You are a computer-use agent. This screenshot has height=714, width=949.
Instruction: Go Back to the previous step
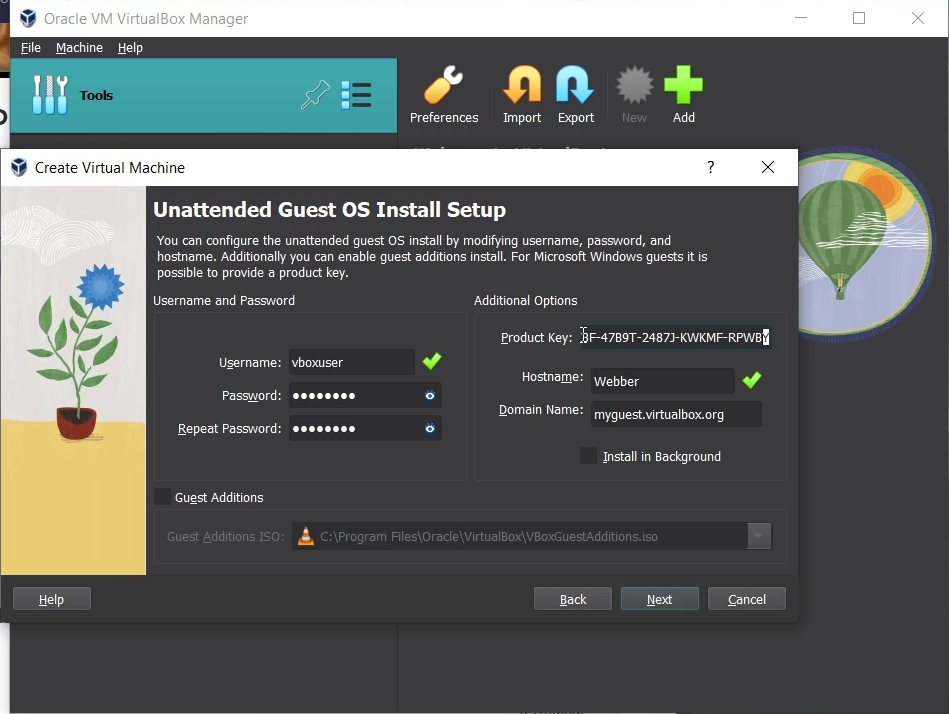point(573,599)
